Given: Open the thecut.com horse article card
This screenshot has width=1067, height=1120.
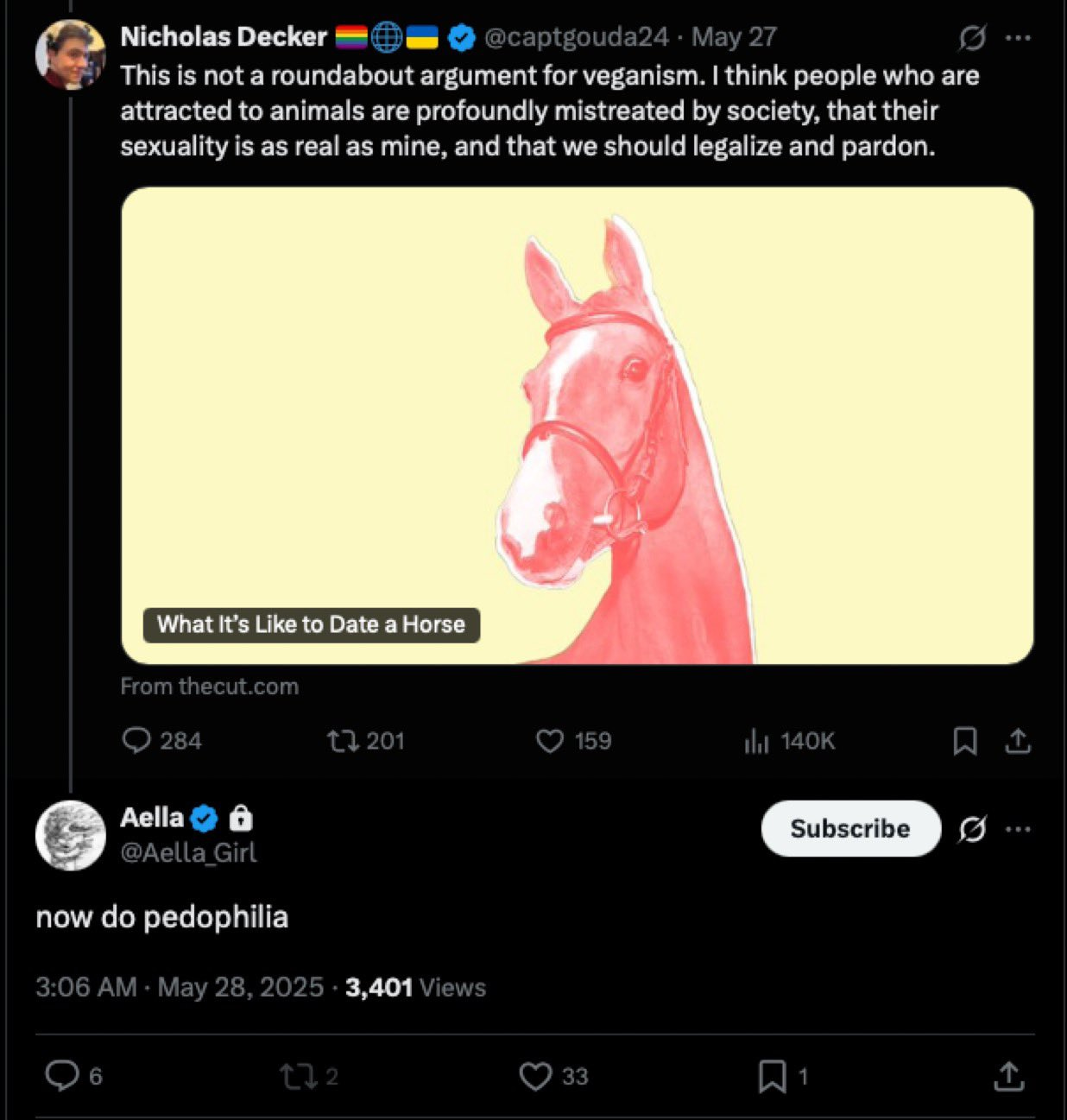Looking at the screenshot, I should tap(577, 426).
